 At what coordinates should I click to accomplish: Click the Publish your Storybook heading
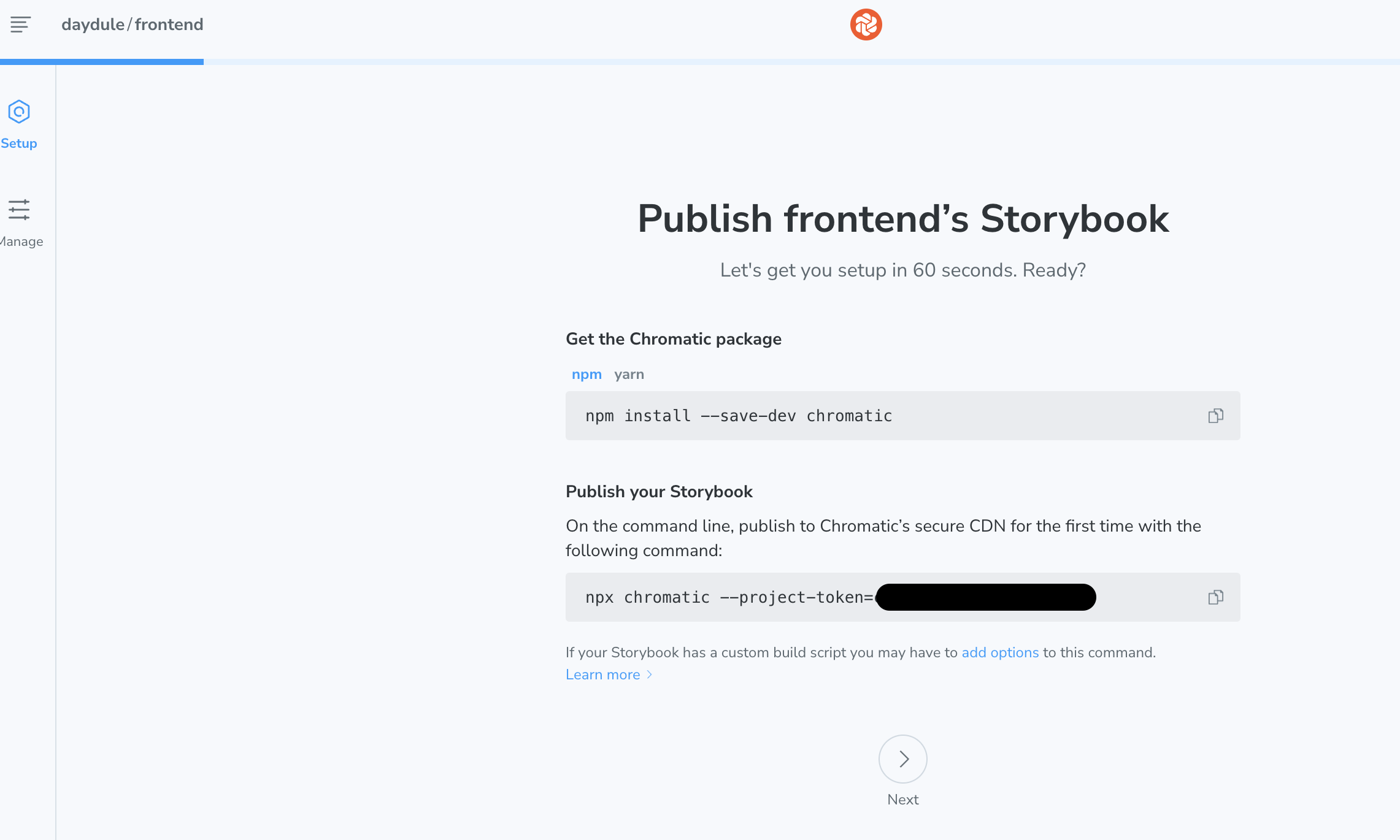point(659,491)
